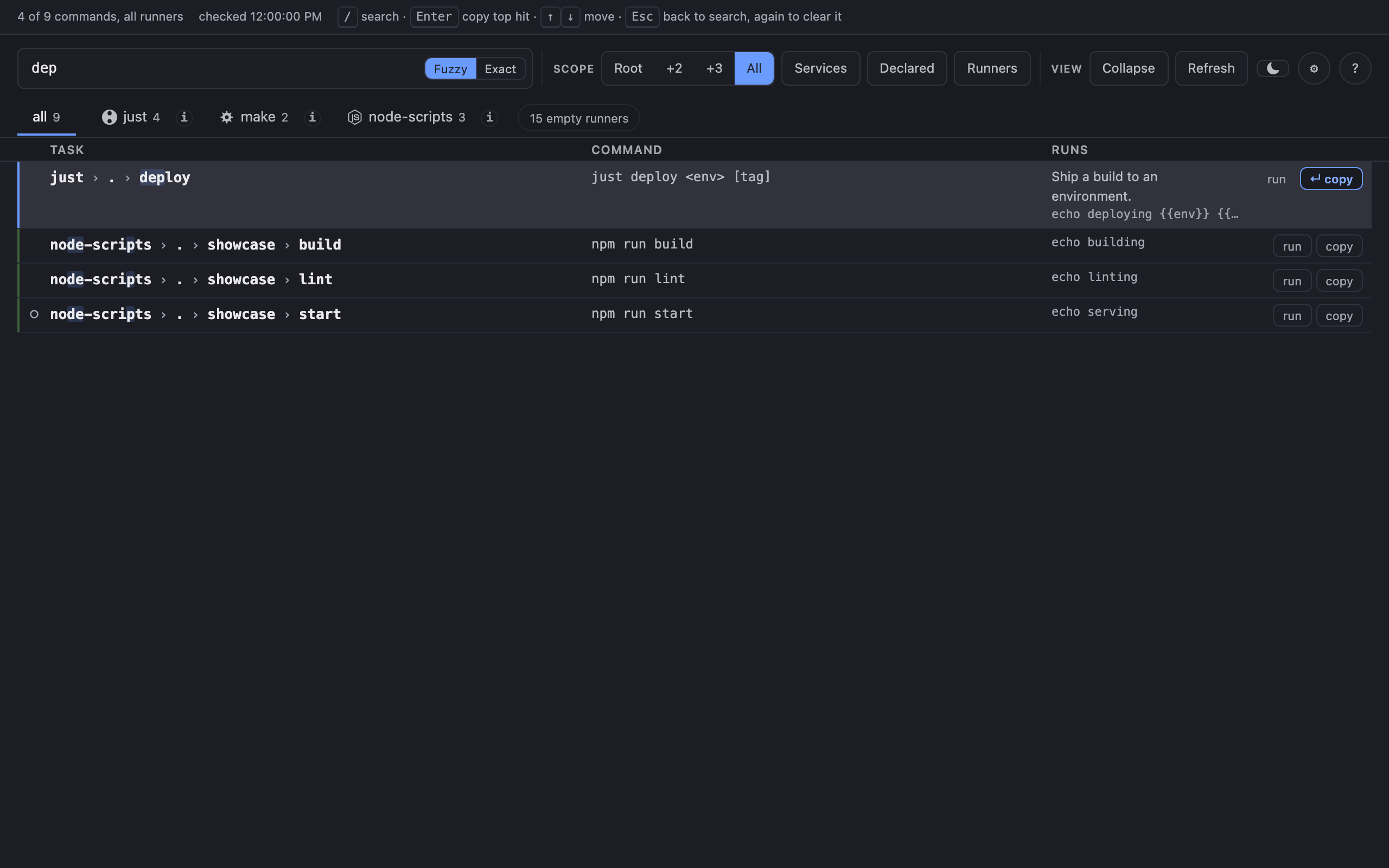
Task: Collapse the view with Collapse button
Action: tap(1128, 68)
